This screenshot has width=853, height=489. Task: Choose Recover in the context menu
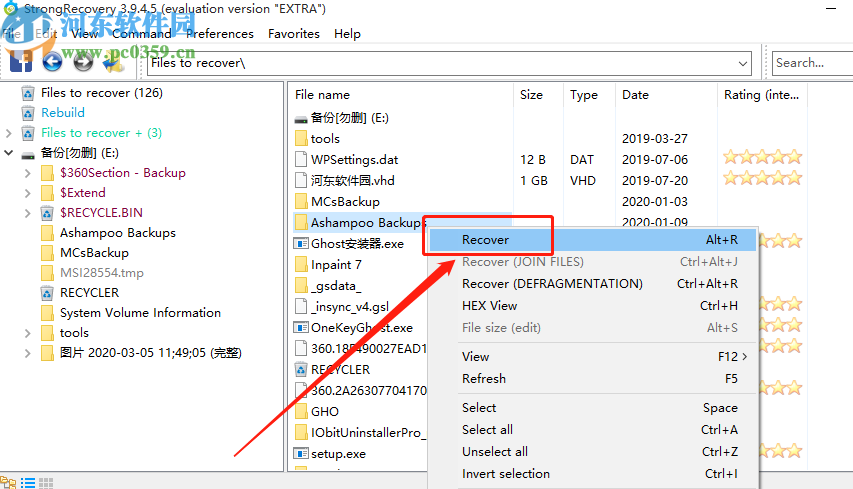(x=593, y=240)
